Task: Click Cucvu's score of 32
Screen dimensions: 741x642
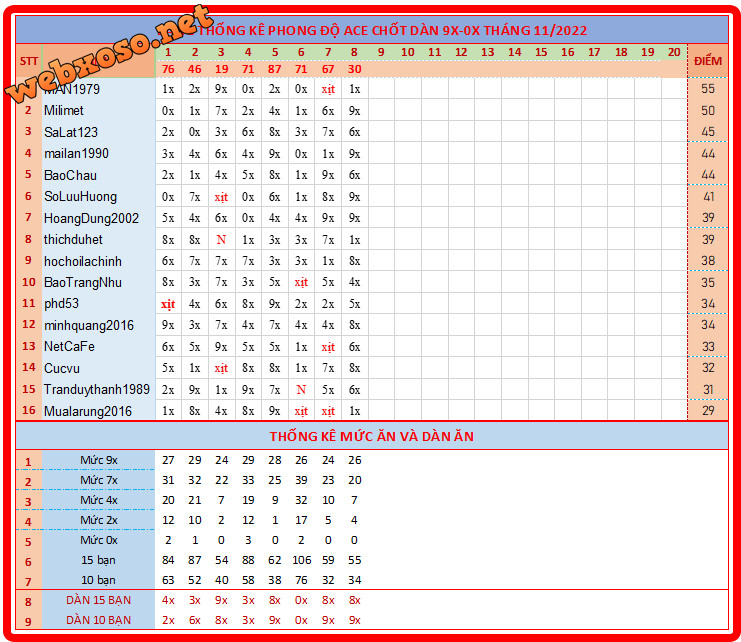Action: pos(707,368)
